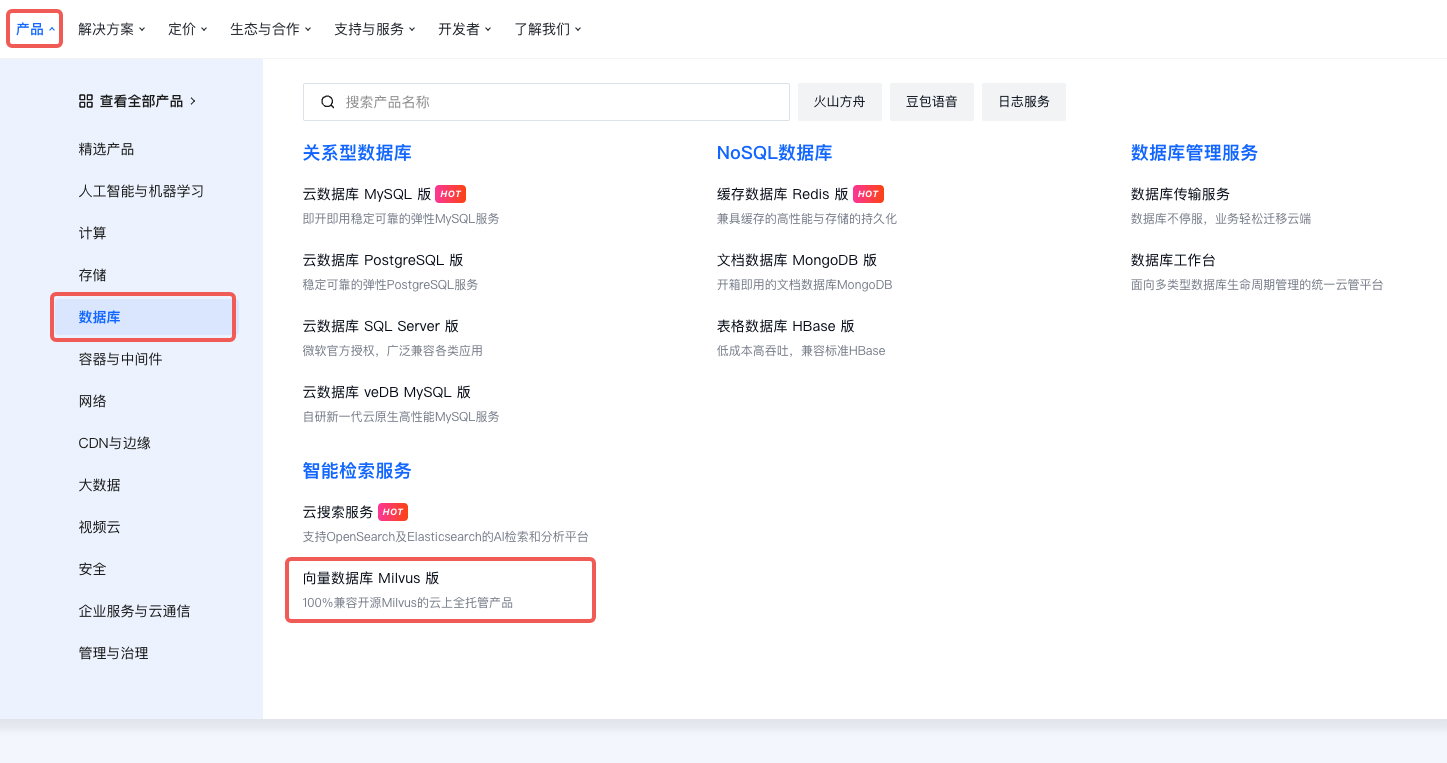
Task: Open the 数据库管理服务 heading link
Action: tap(1194, 153)
